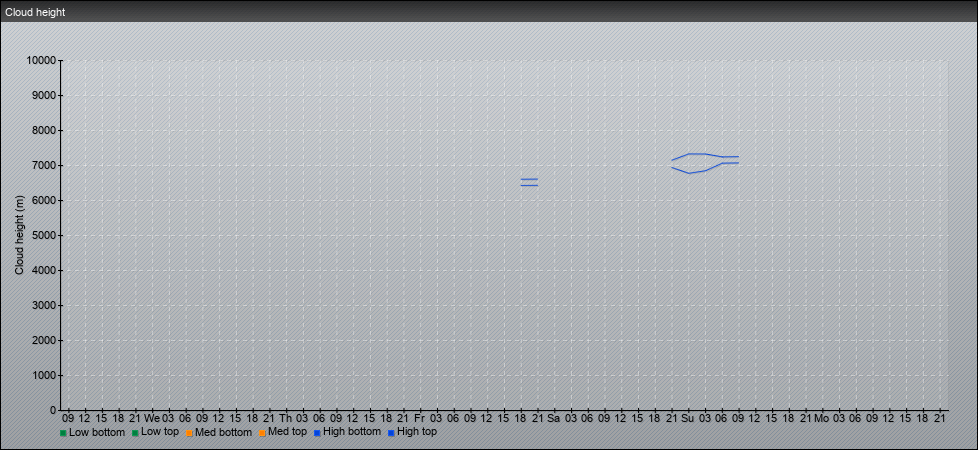This screenshot has width=978, height=450.
Task: Toggle the Low top legend series
Action: click(155, 432)
